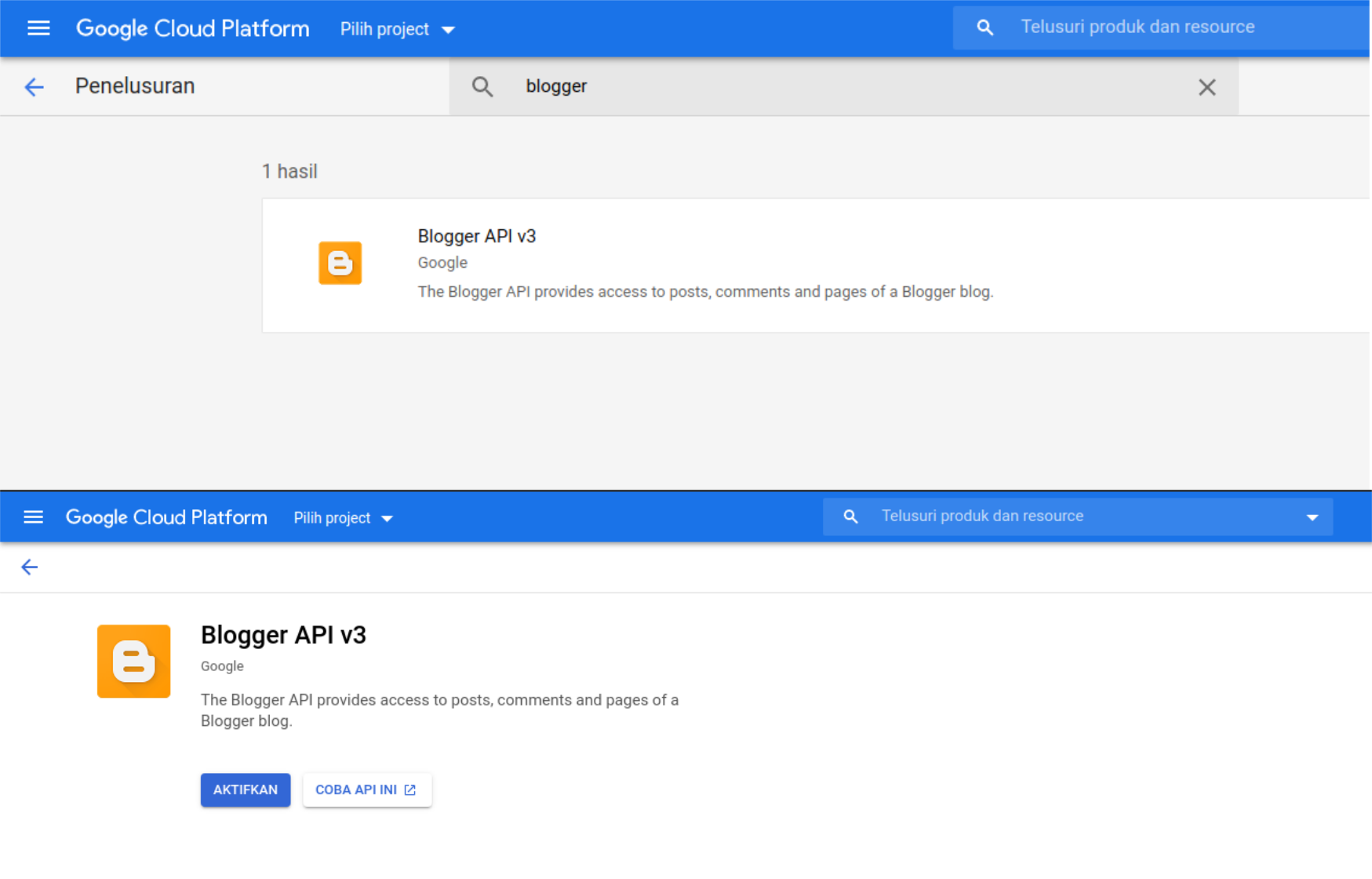Open the hamburger menu in top header
The image size is (1372, 879).
tap(38, 29)
